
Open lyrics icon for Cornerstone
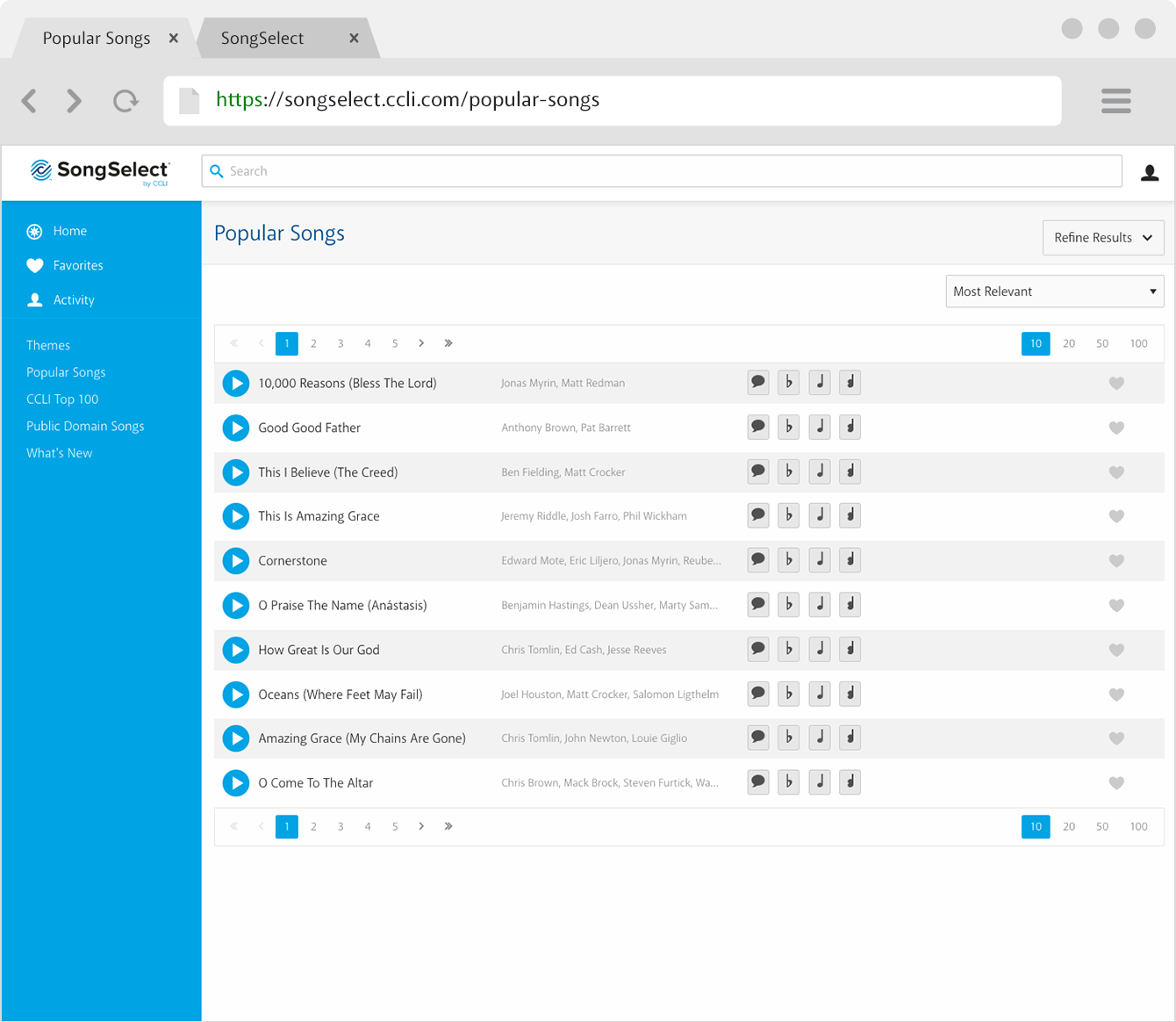[x=758, y=560]
